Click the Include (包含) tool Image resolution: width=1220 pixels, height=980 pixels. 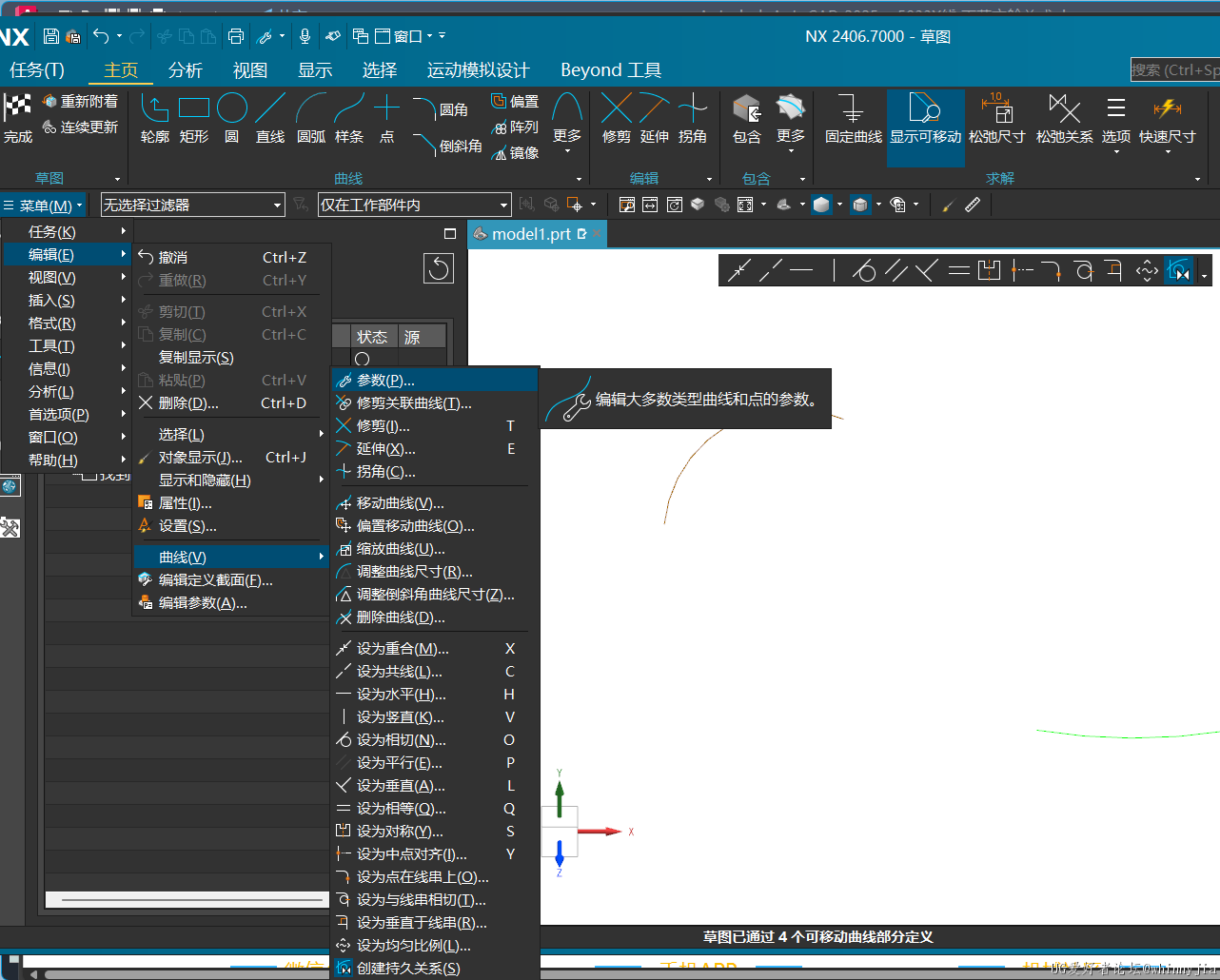pyautogui.click(x=747, y=118)
